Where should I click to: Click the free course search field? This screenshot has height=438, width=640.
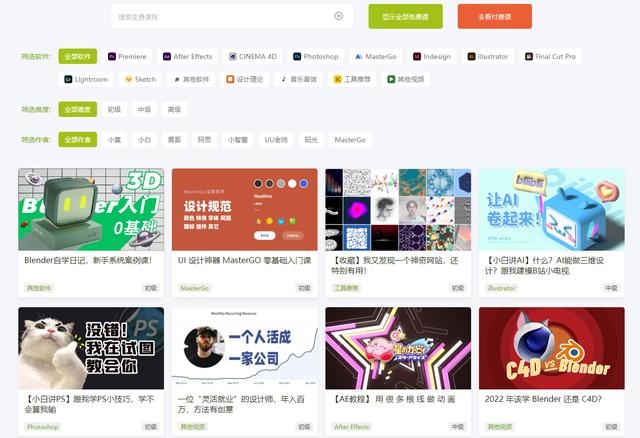(232, 16)
